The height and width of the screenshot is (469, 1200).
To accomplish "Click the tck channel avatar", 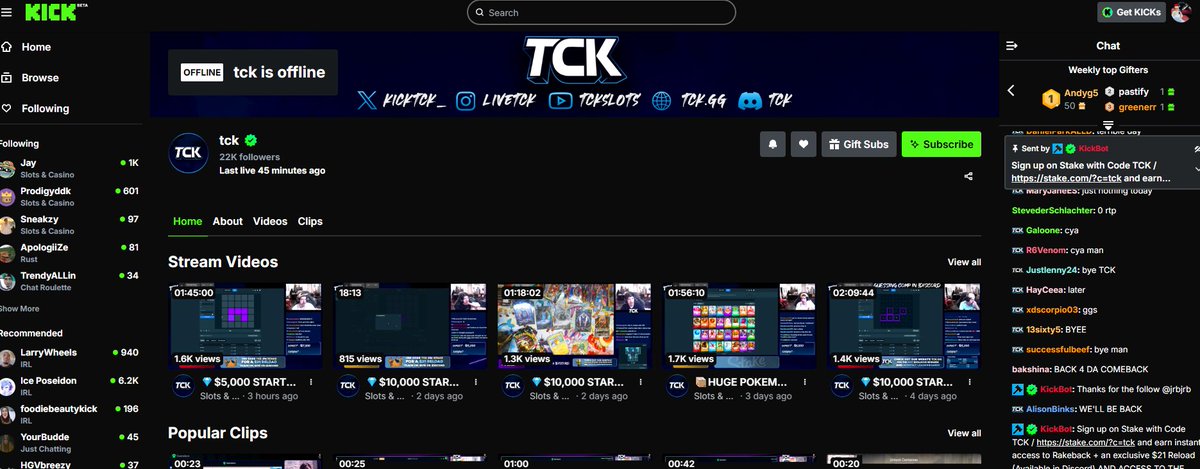I will [188, 152].
